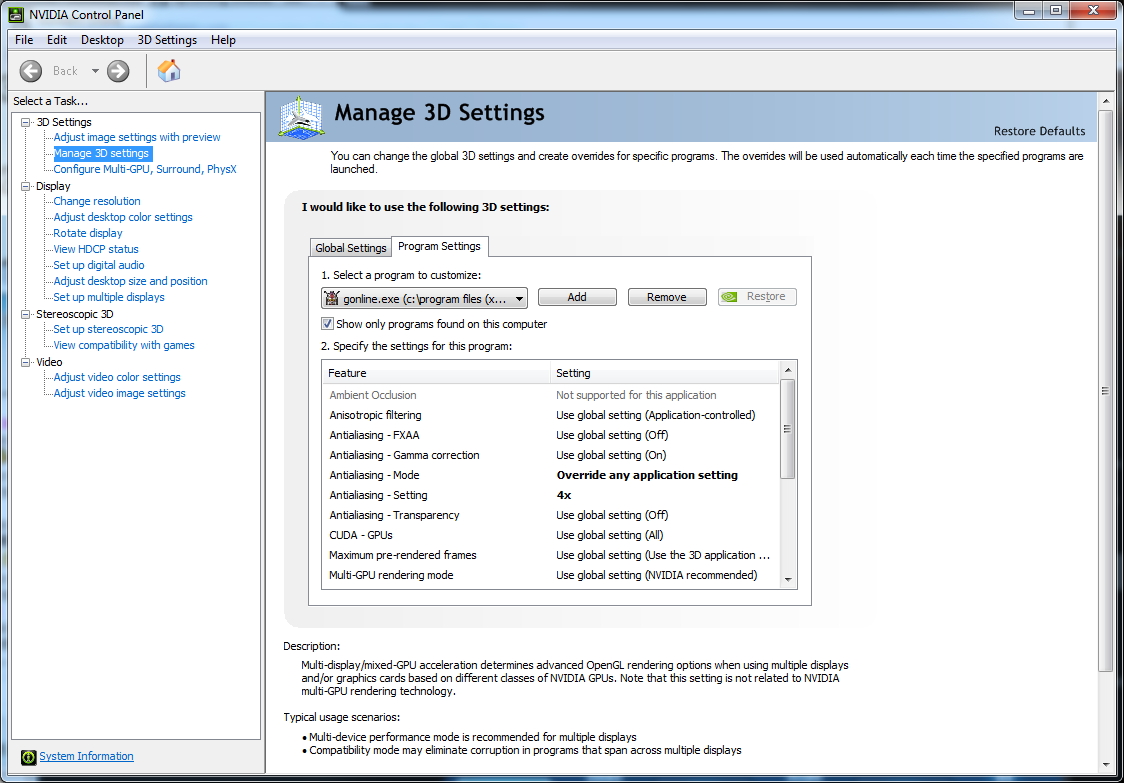Open the 3D Settings menu
This screenshot has width=1124, height=783.
167,40
